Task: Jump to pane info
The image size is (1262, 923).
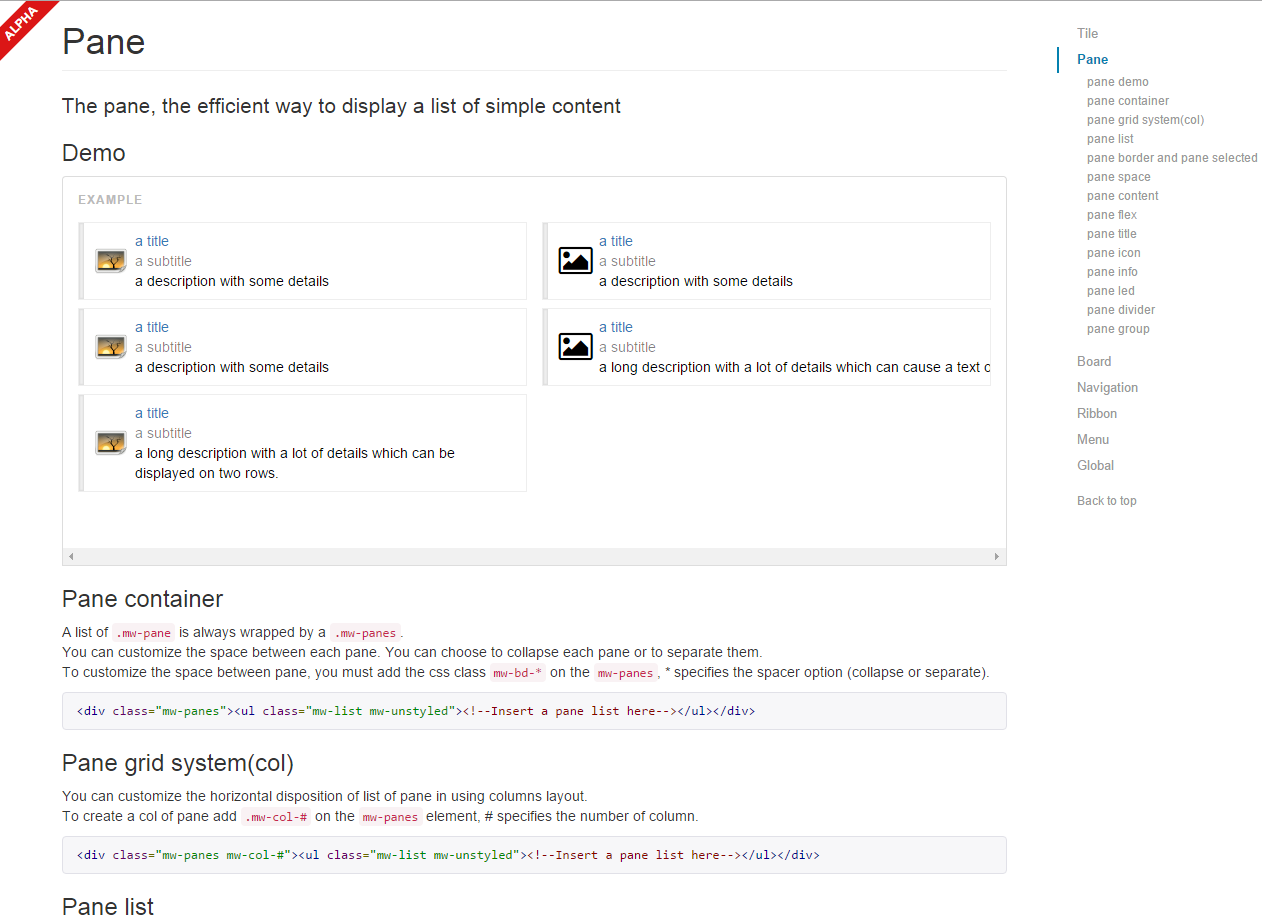Action: point(1112,272)
